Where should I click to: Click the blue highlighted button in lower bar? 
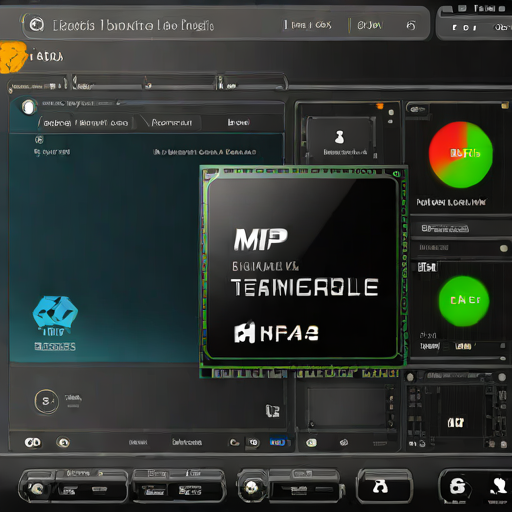(x=277, y=442)
